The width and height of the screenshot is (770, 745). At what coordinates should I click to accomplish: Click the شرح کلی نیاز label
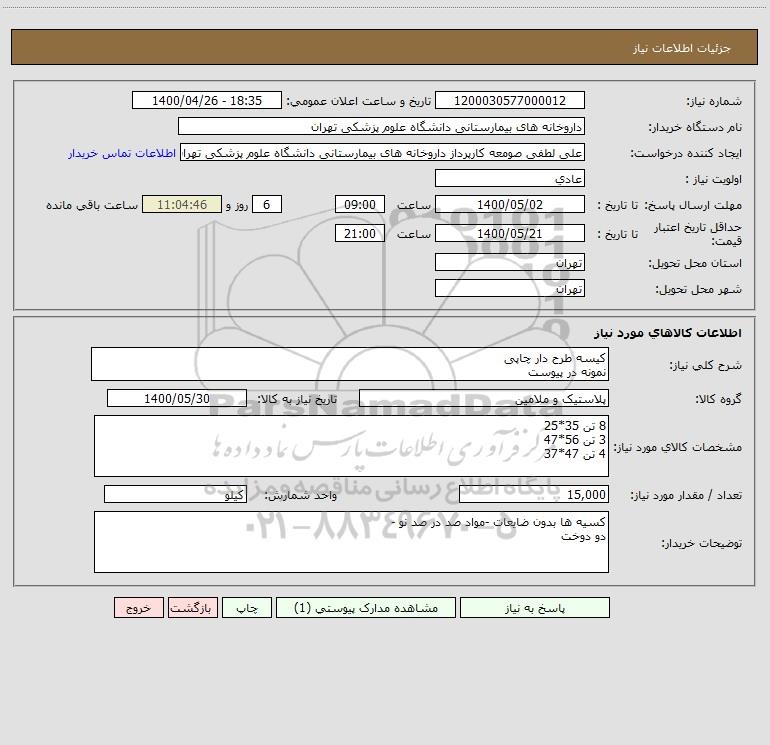pos(706,365)
